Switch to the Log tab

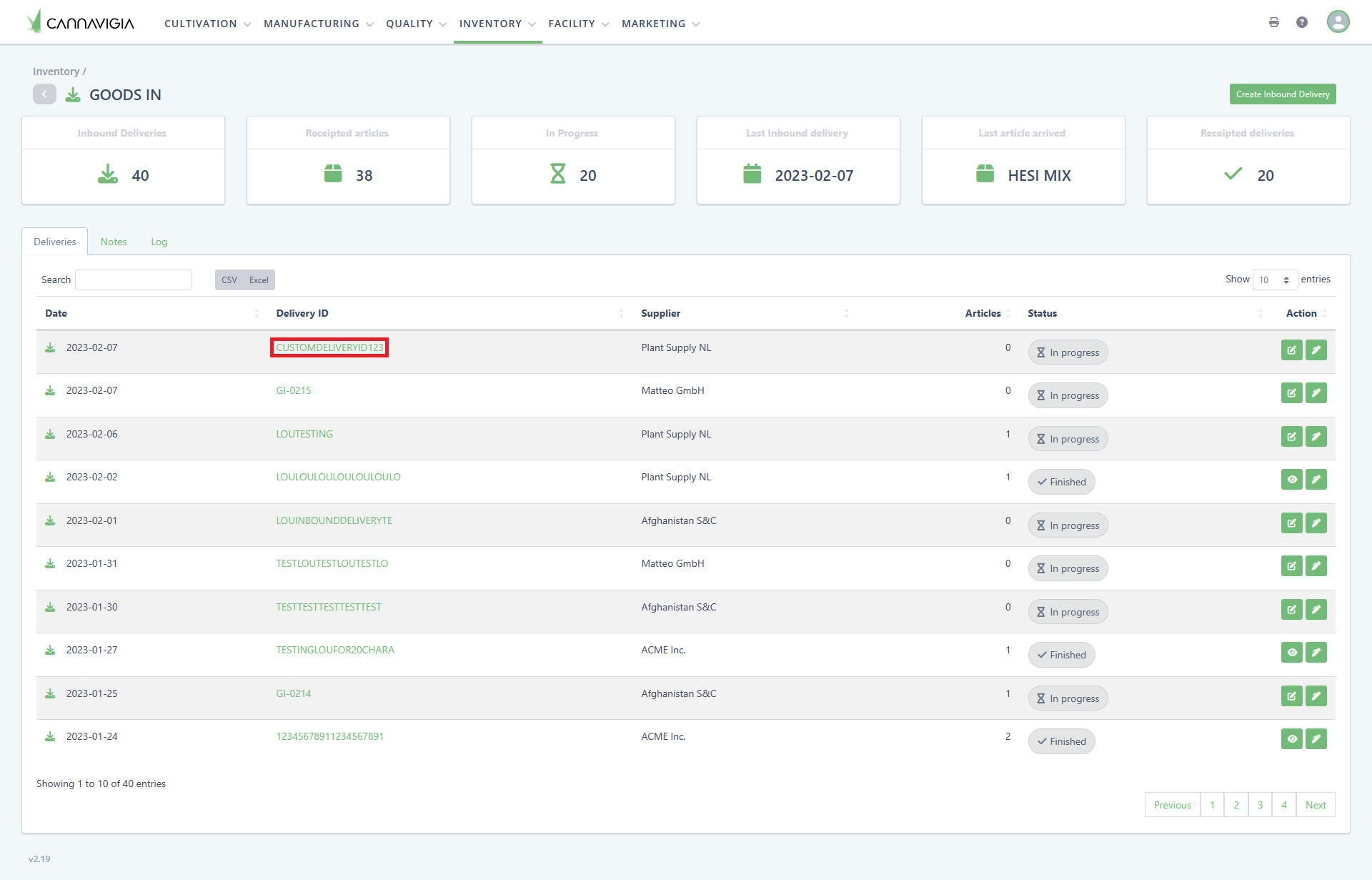(159, 242)
